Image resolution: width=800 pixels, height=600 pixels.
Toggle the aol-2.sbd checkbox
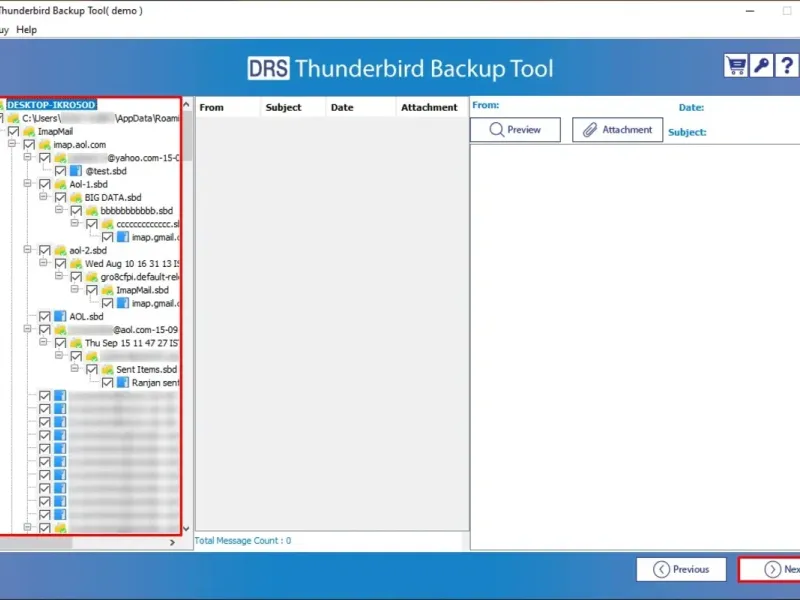(x=45, y=251)
